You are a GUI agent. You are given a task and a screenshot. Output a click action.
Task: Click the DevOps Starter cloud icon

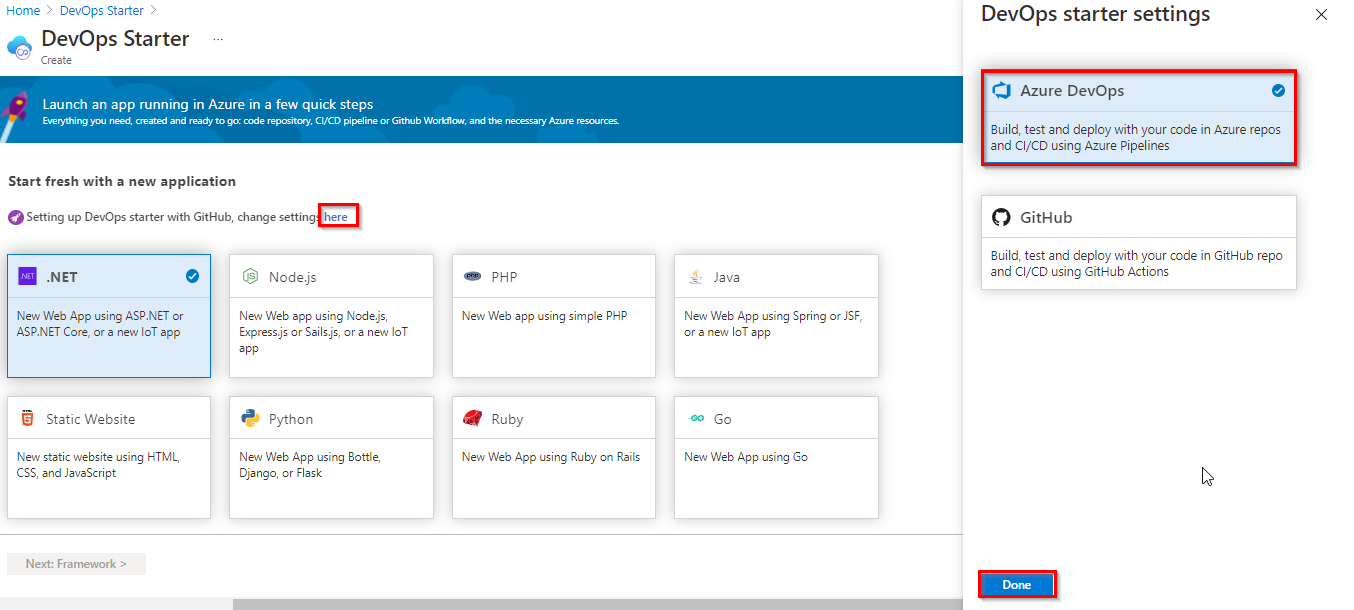20,47
